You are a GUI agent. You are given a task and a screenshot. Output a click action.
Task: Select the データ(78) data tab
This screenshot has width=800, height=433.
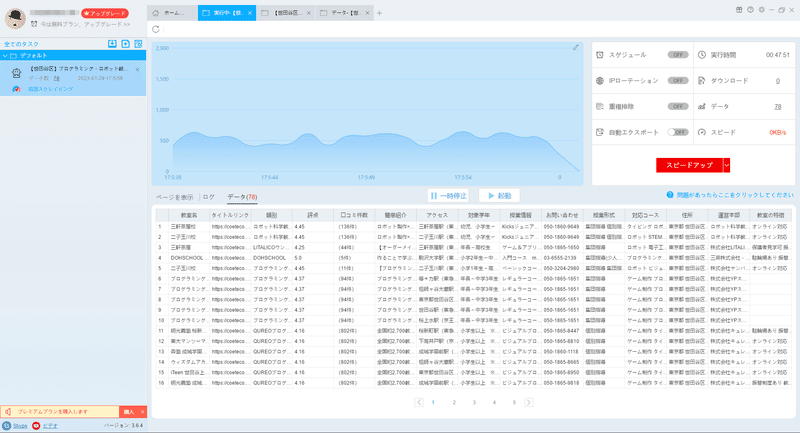(242, 197)
